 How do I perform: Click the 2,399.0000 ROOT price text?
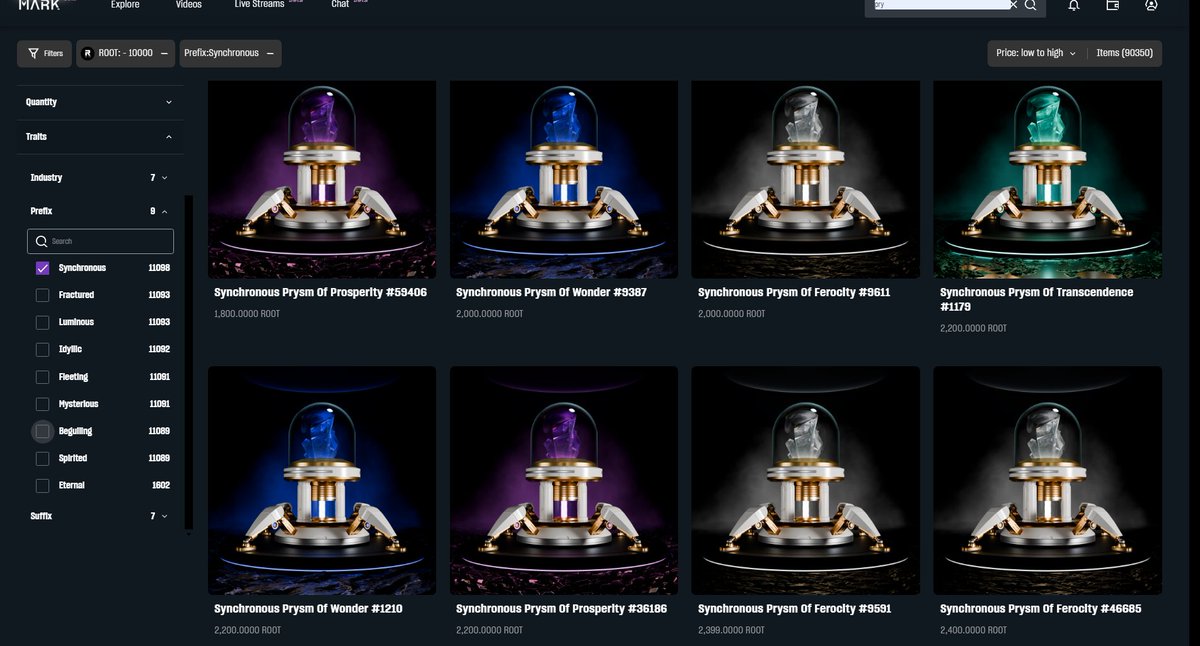[x=731, y=630]
